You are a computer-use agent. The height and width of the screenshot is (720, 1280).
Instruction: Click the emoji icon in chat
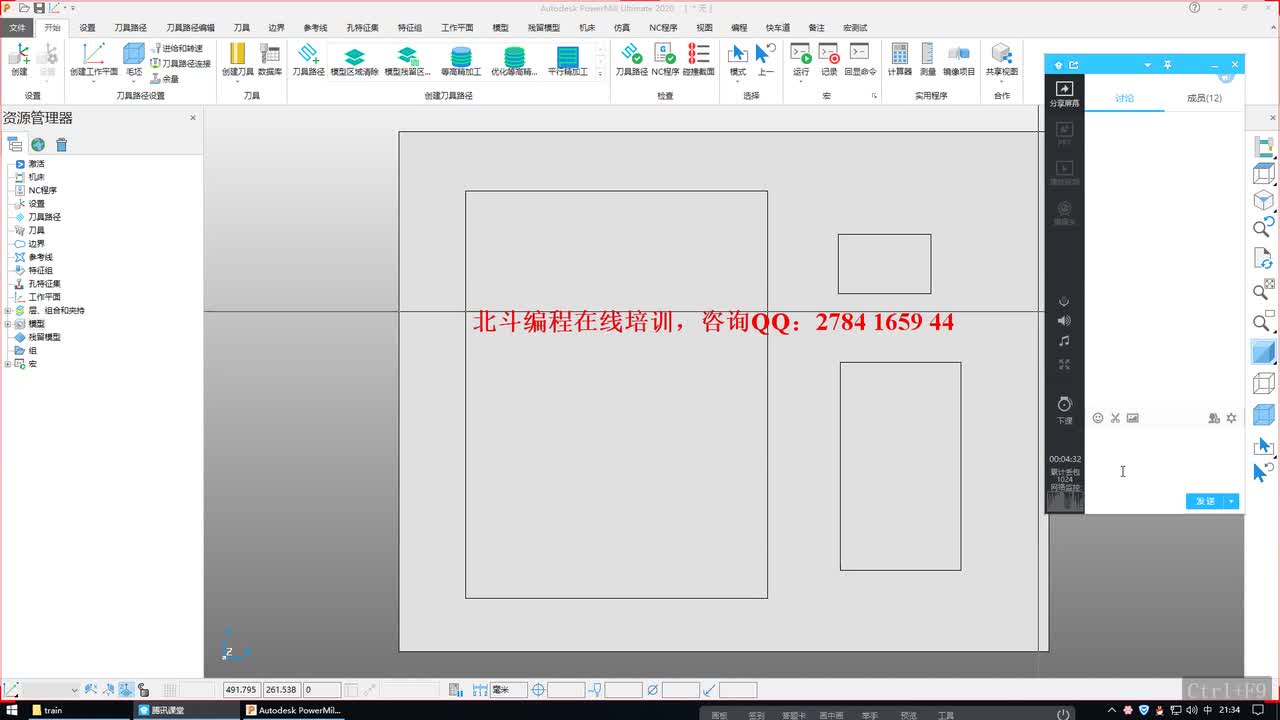click(x=1098, y=418)
